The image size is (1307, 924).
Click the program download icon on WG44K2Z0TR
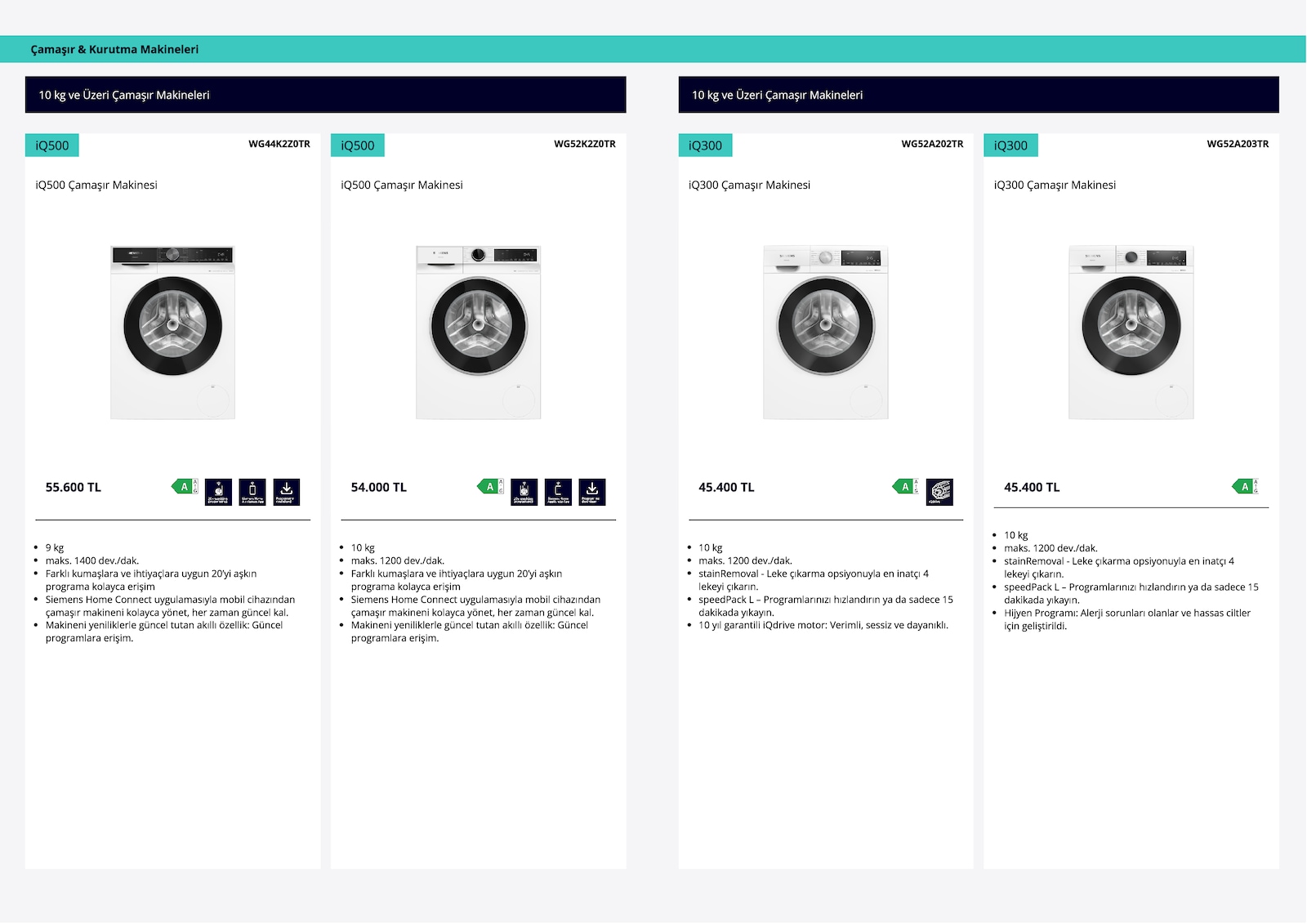[287, 492]
